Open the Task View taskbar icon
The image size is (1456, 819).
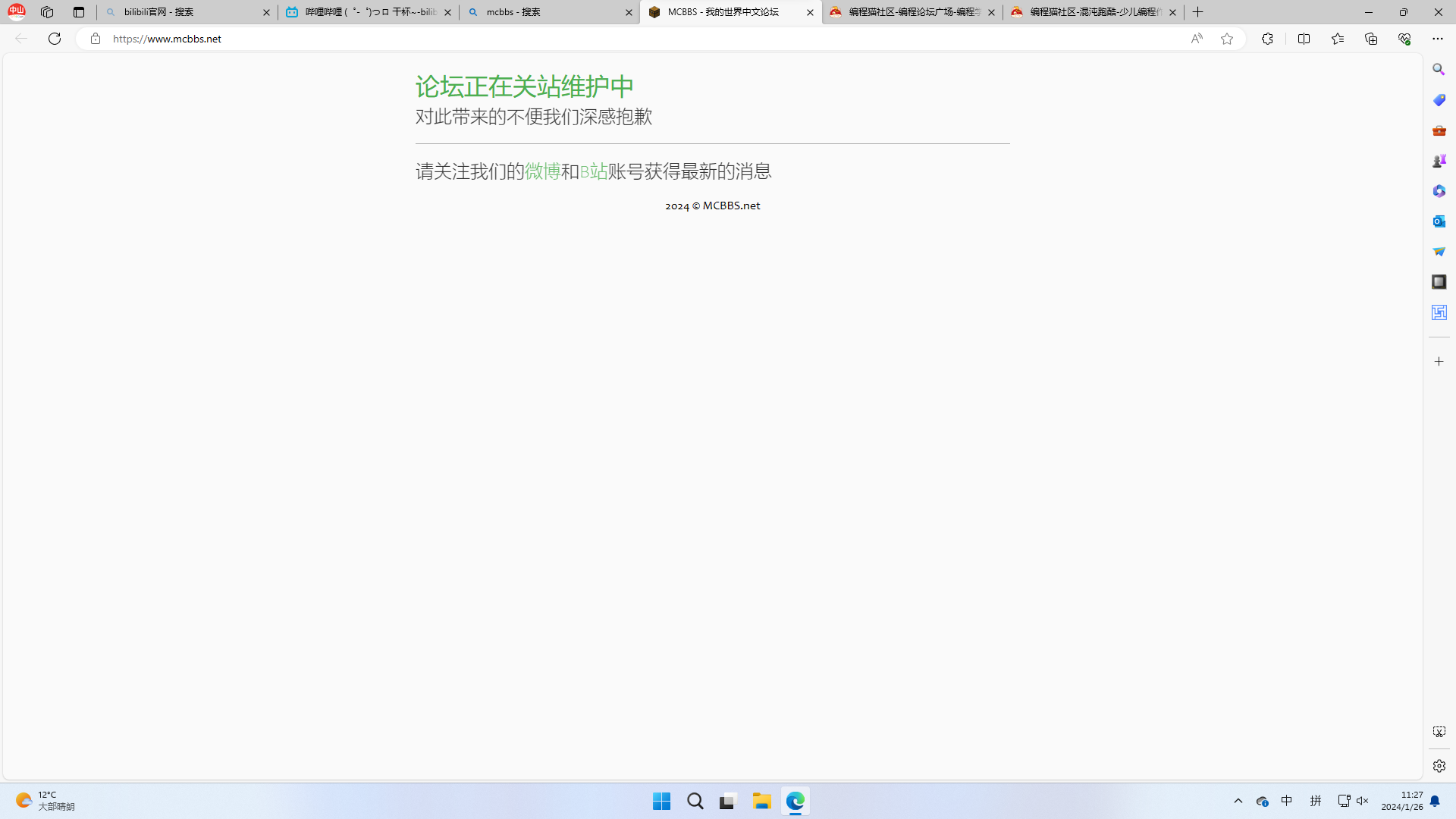pyautogui.click(x=728, y=801)
